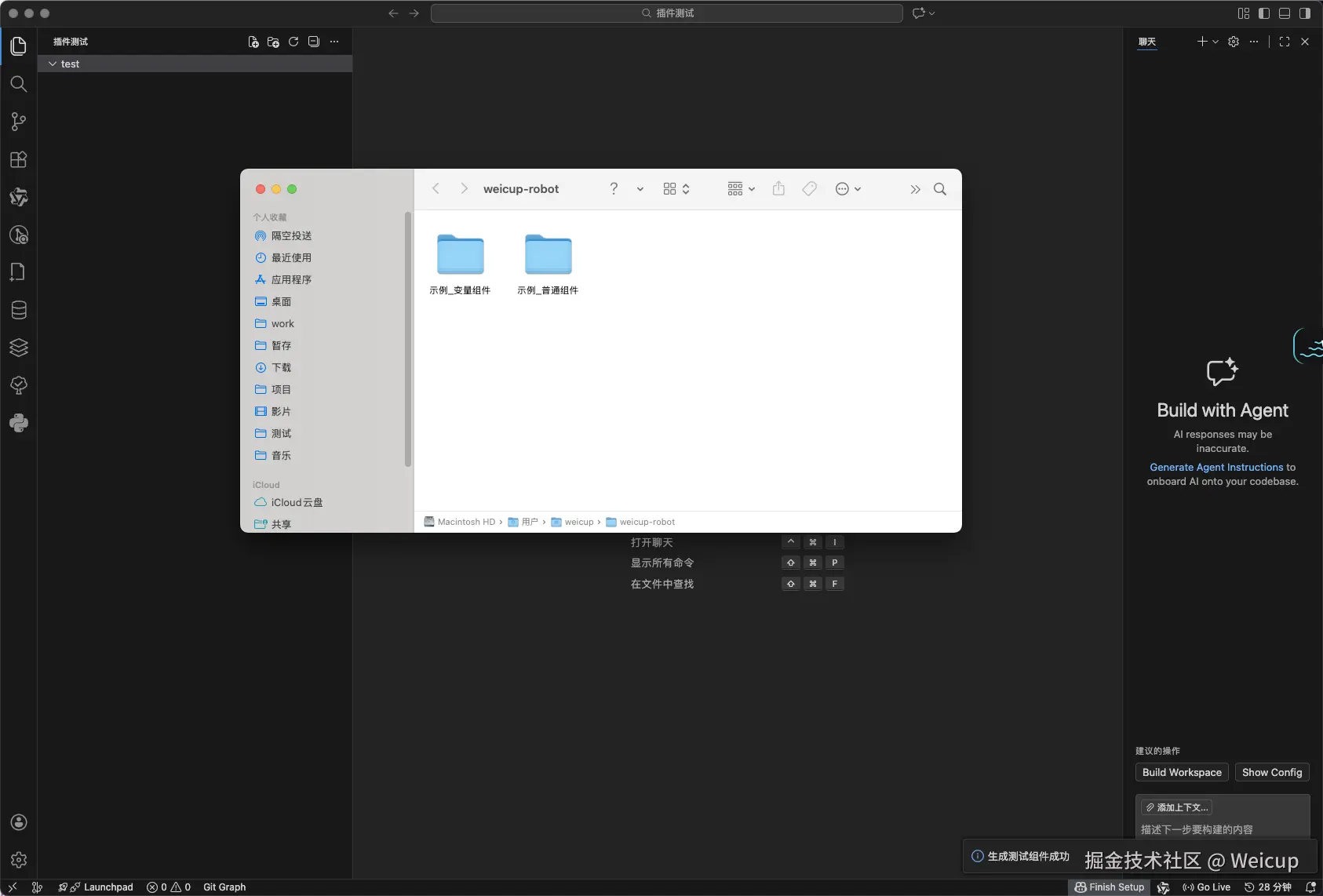Click Generate Agent Instructions link
The width and height of the screenshot is (1323, 896).
click(x=1216, y=467)
